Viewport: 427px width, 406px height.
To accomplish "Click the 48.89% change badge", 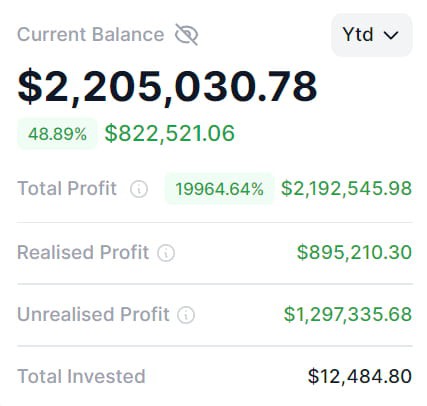I will tap(57, 134).
